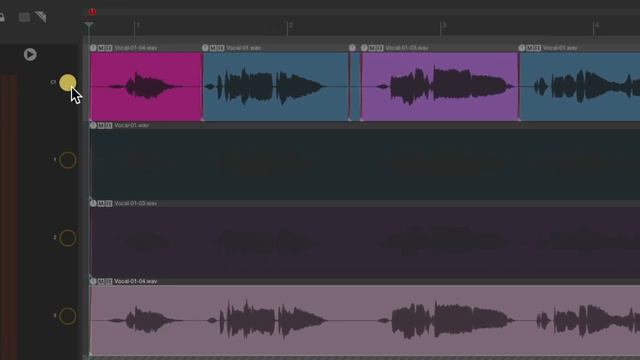Screen dimensions: 640x360
Task: Select the magenta Vocal-01-04.wav comp segment
Action: pyautogui.click(x=146, y=86)
